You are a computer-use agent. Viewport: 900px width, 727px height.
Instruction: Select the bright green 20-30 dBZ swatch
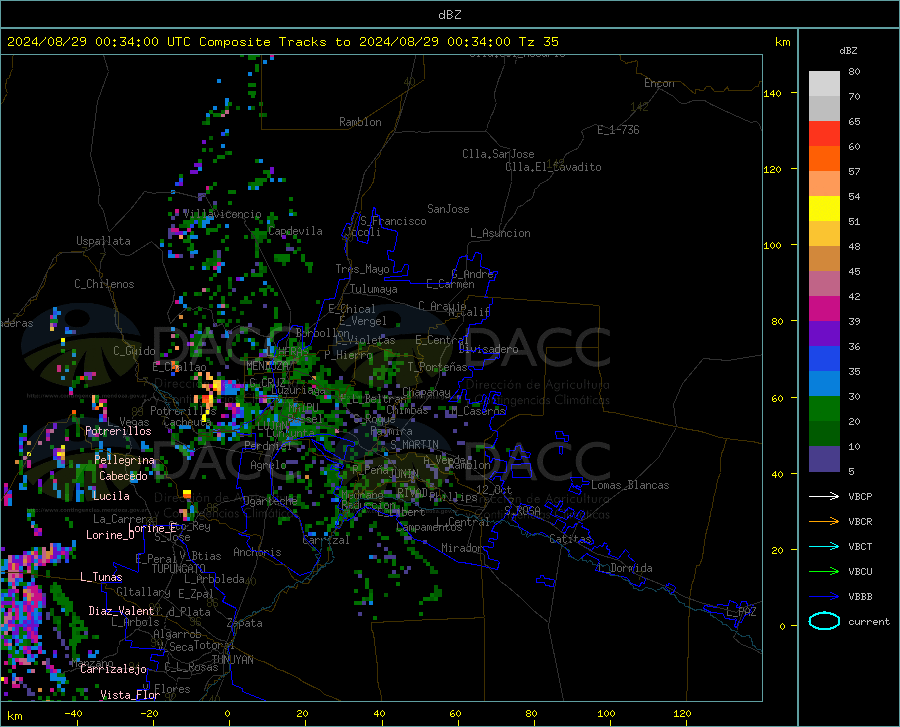pyautogui.click(x=824, y=409)
